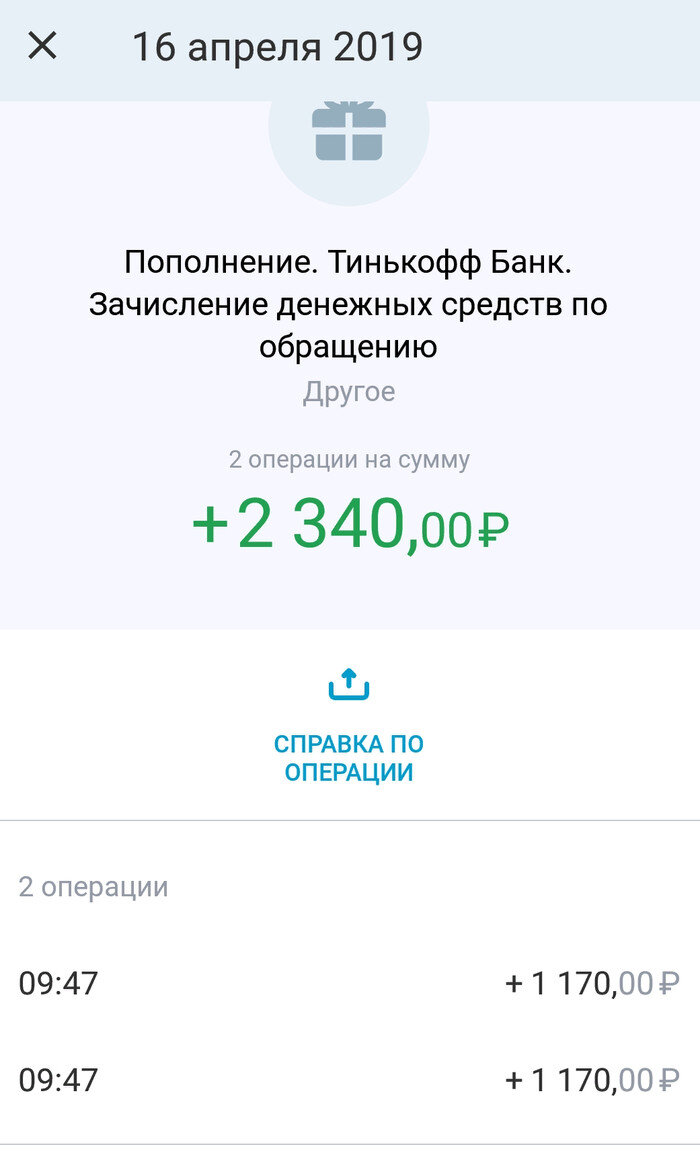Tap the present icon representing the deposit category
This screenshot has height=1151, width=700.
point(348,130)
